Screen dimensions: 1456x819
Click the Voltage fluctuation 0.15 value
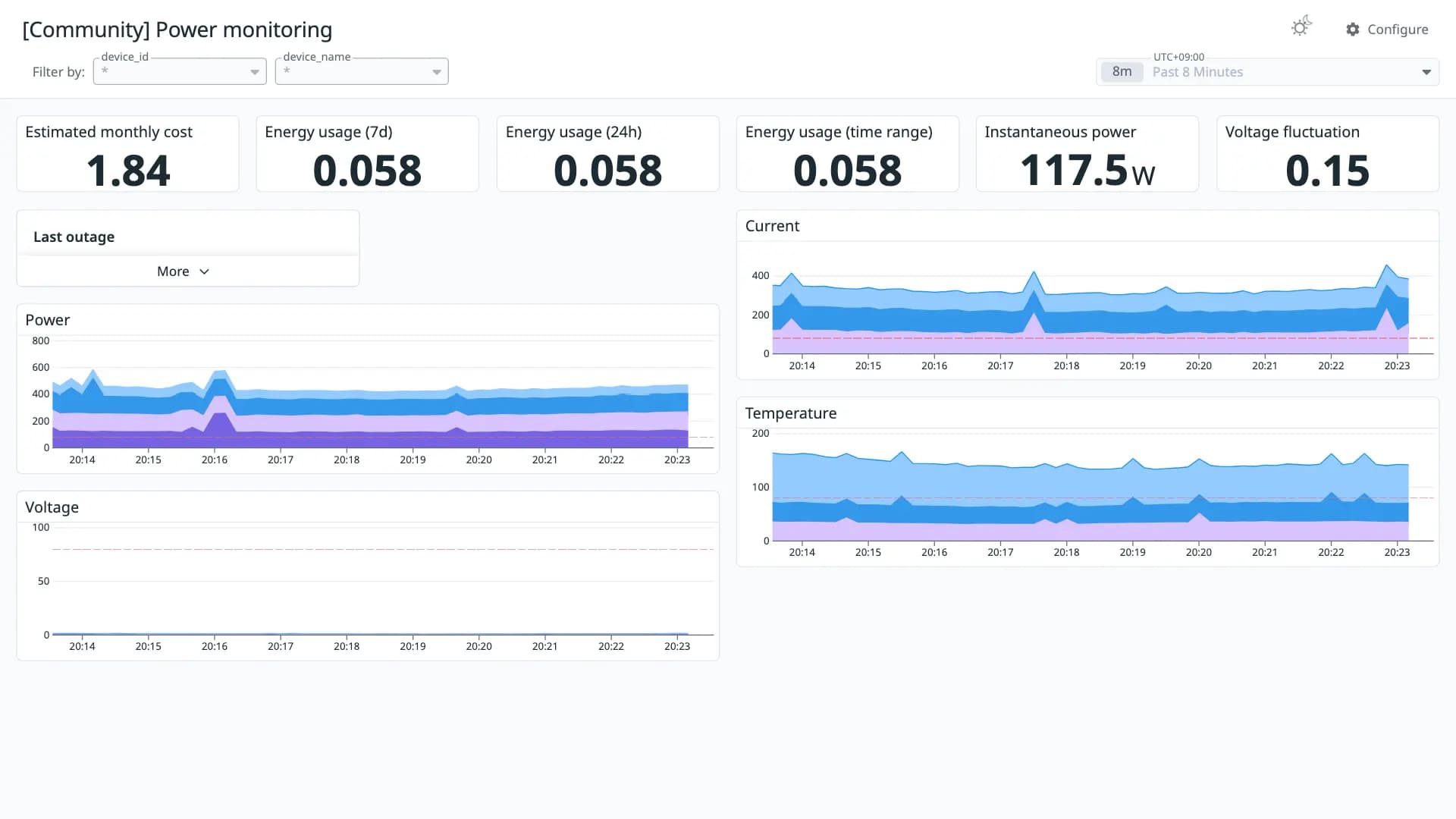click(x=1327, y=171)
